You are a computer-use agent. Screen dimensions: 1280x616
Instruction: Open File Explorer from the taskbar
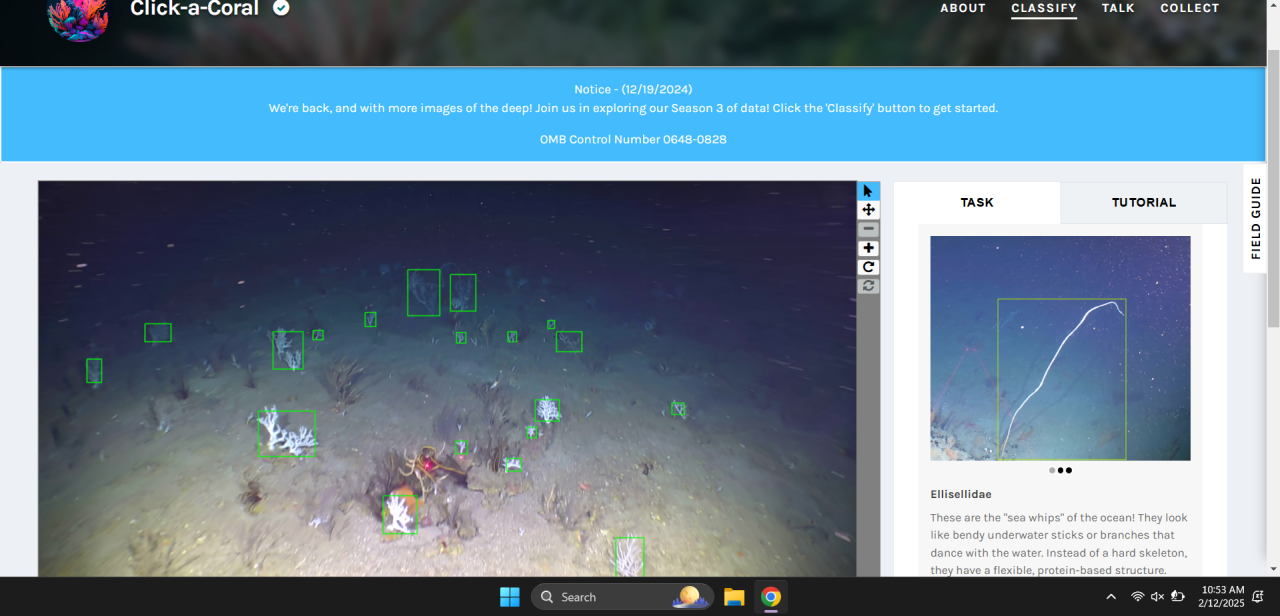click(x=734, y=597)
